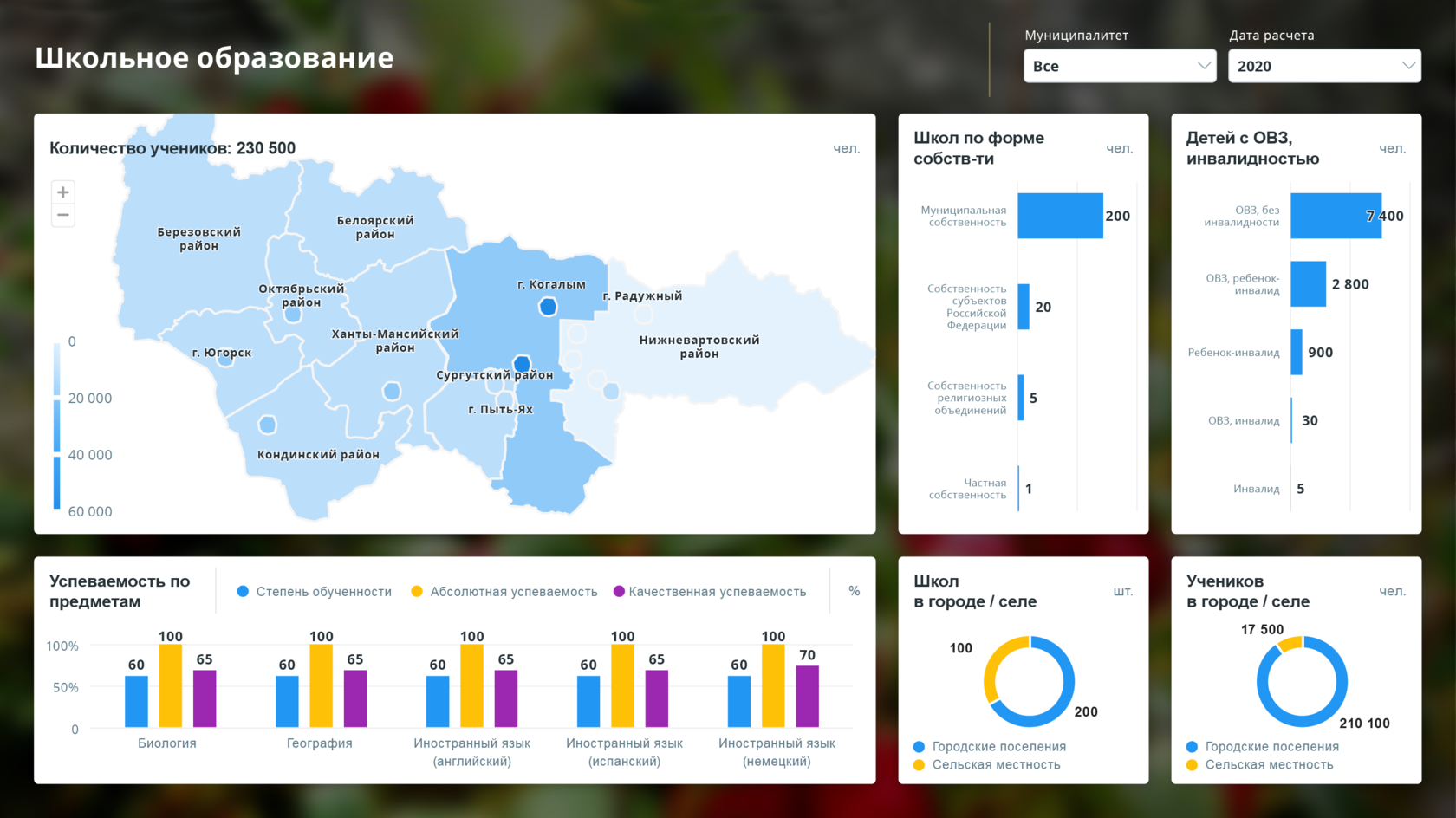Select the г. Когалым city marker
The height and width of the screenshot is (818, 1456).
pyautogui.click(x=548, y=307)
